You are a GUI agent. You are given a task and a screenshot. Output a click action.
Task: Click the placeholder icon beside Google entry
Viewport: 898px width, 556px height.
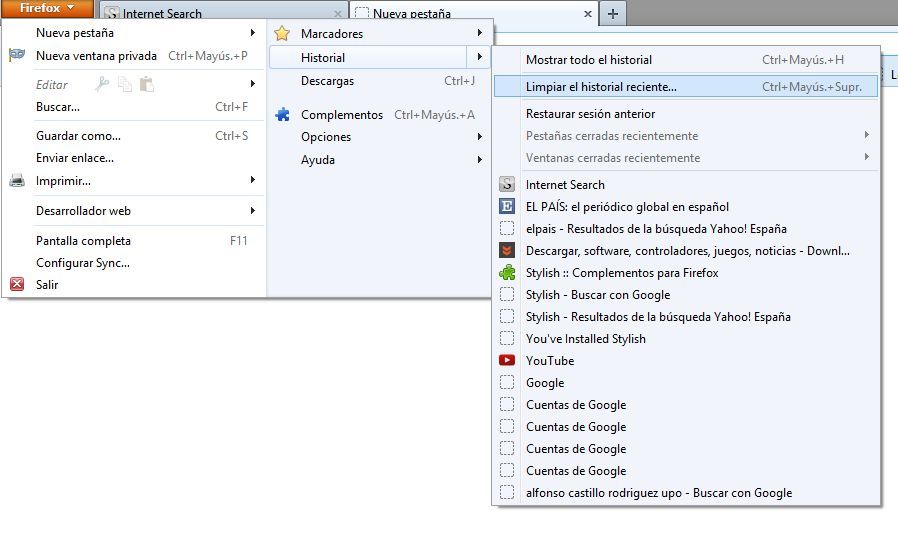(507, 382)
